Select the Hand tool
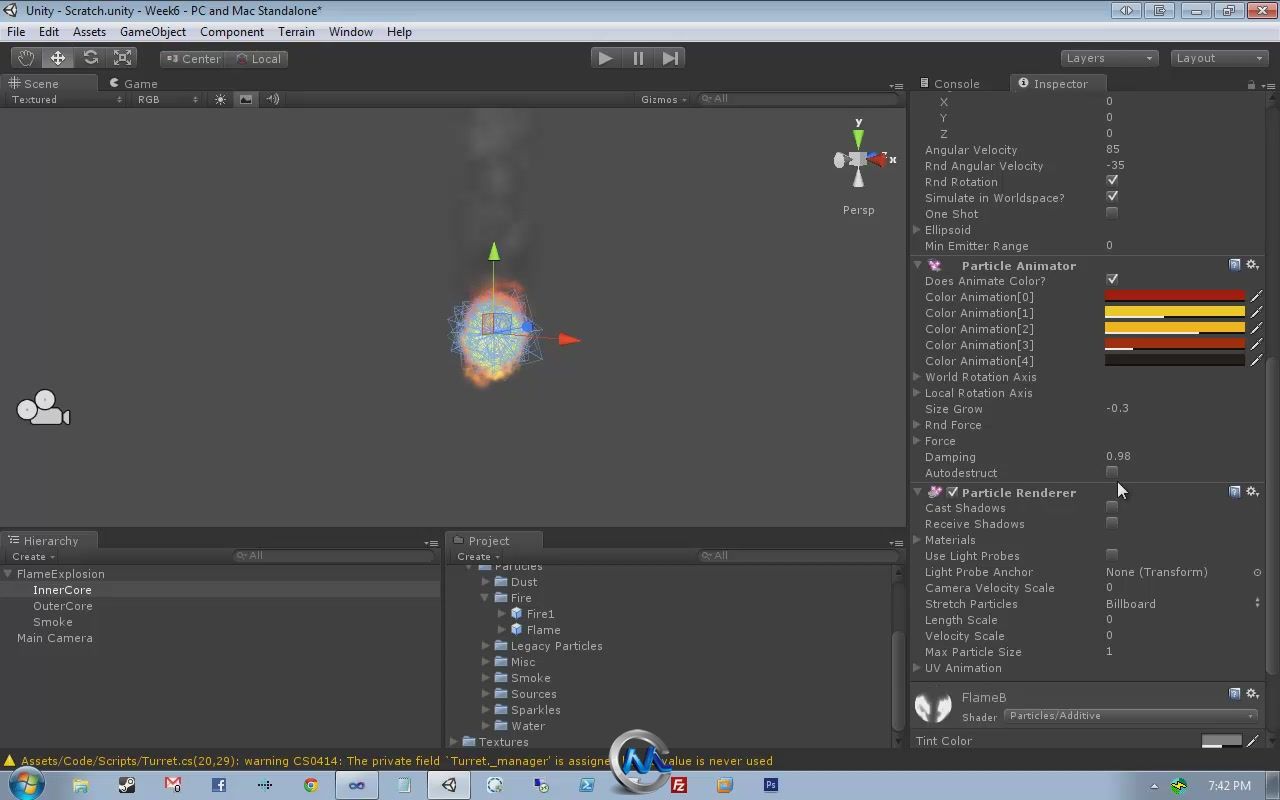 tap(25, 58)
